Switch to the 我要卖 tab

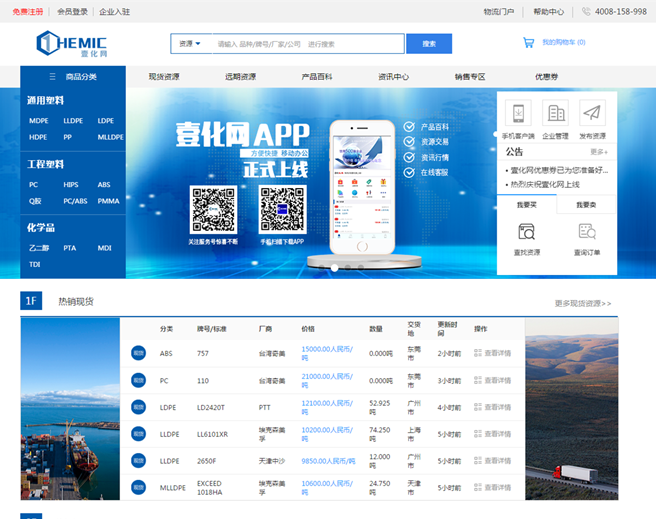[x=586, y=205]
